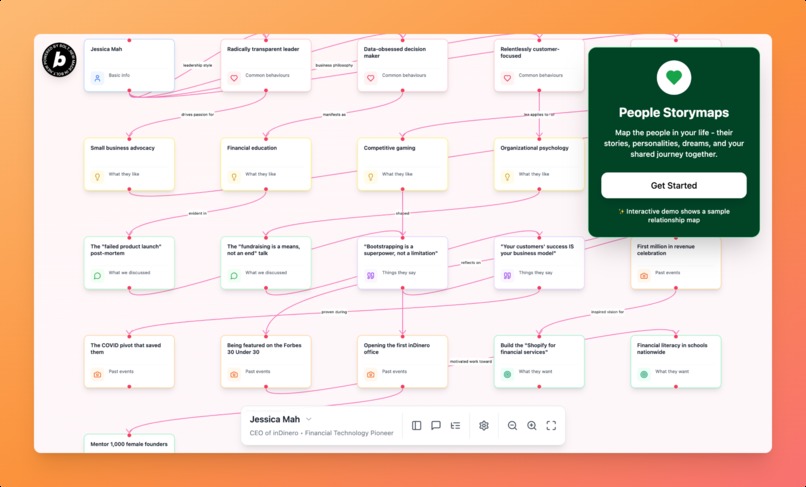Select Opening the first inDinero office title
806x487 pixels.
tap(396, 349)
